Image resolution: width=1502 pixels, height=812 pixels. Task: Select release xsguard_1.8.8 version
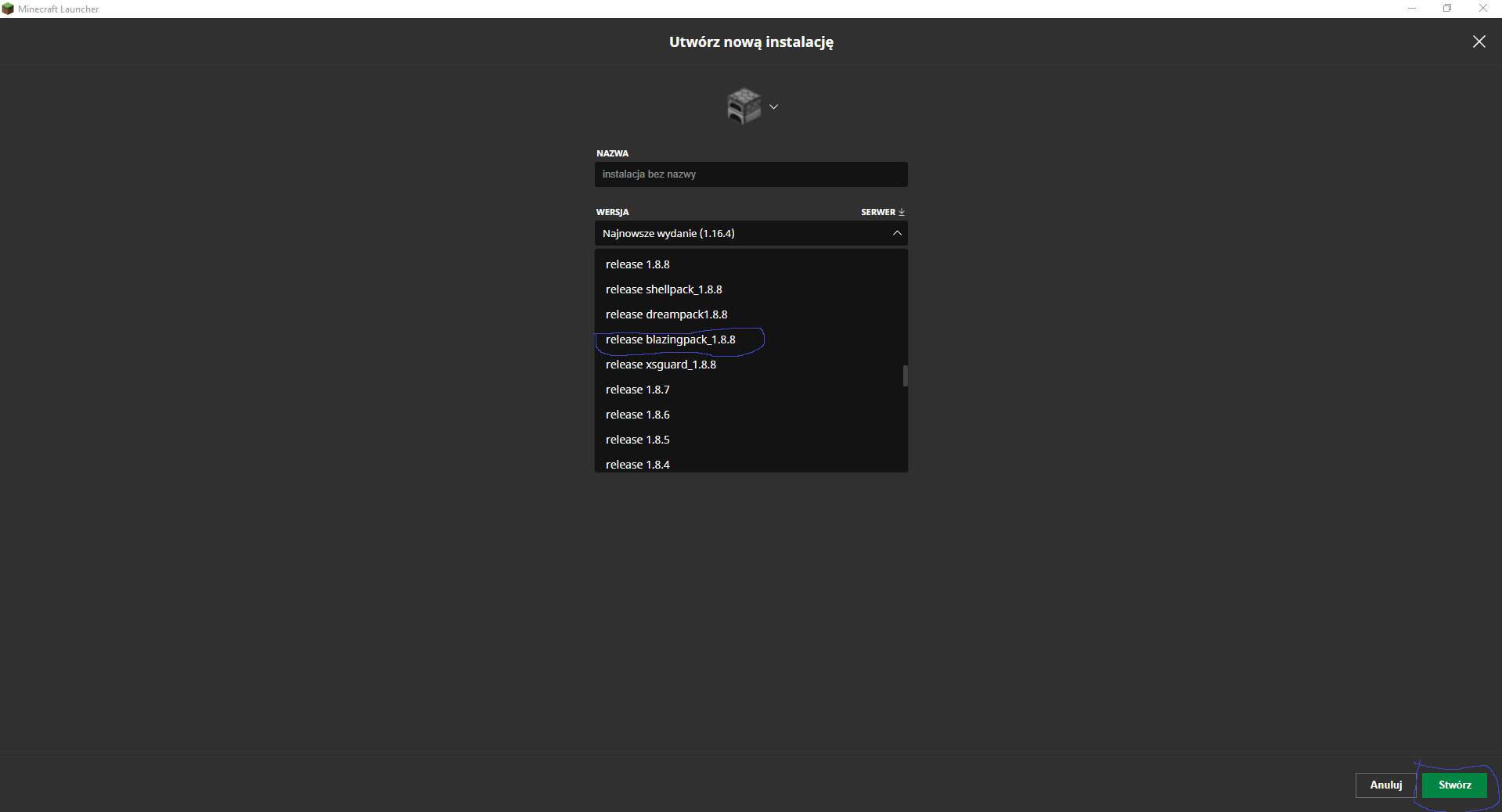click(751, 365)
